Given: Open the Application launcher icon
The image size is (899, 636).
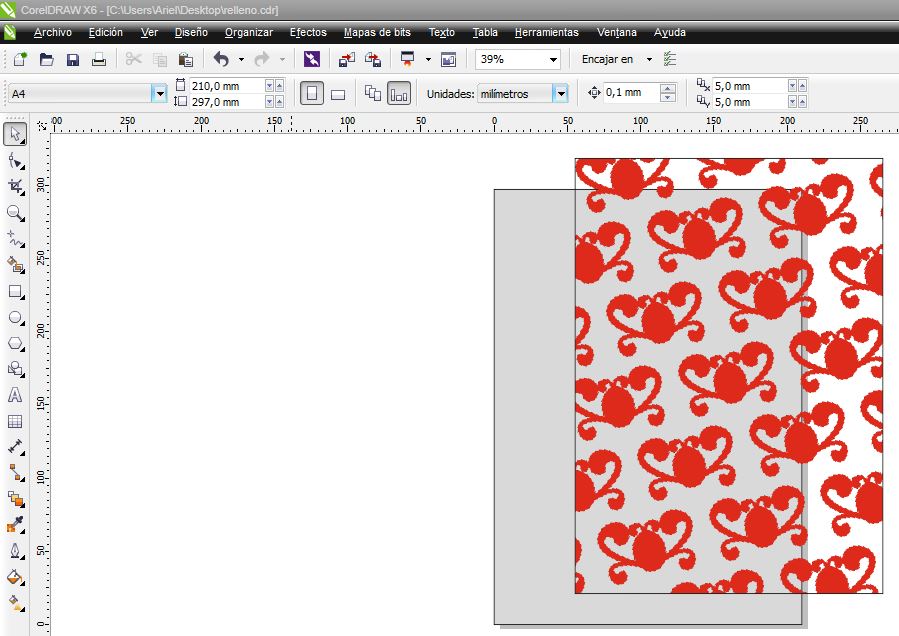Looking at the screenshot, I should (408, 59).
